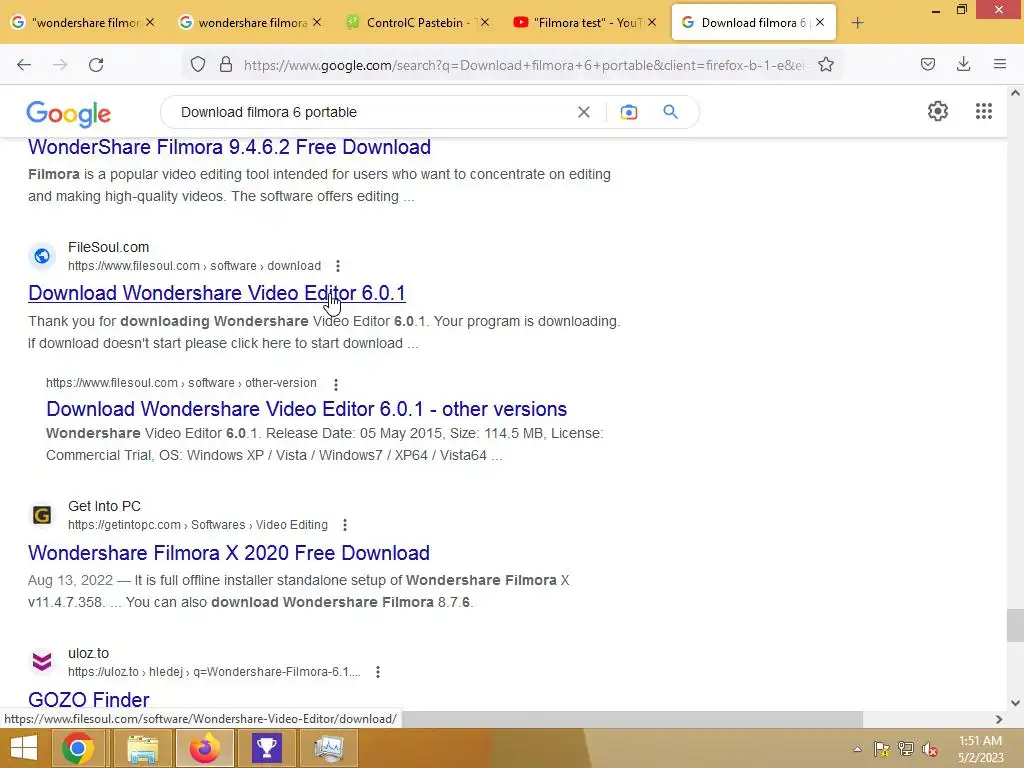The height and width of the screenshot is (768, 1024).
Task: Clear the Google search box
Action: (584, 112)
